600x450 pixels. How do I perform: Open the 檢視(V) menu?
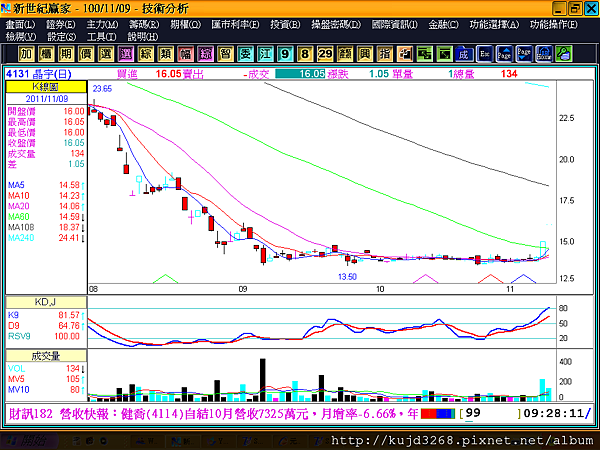[21, 37]
